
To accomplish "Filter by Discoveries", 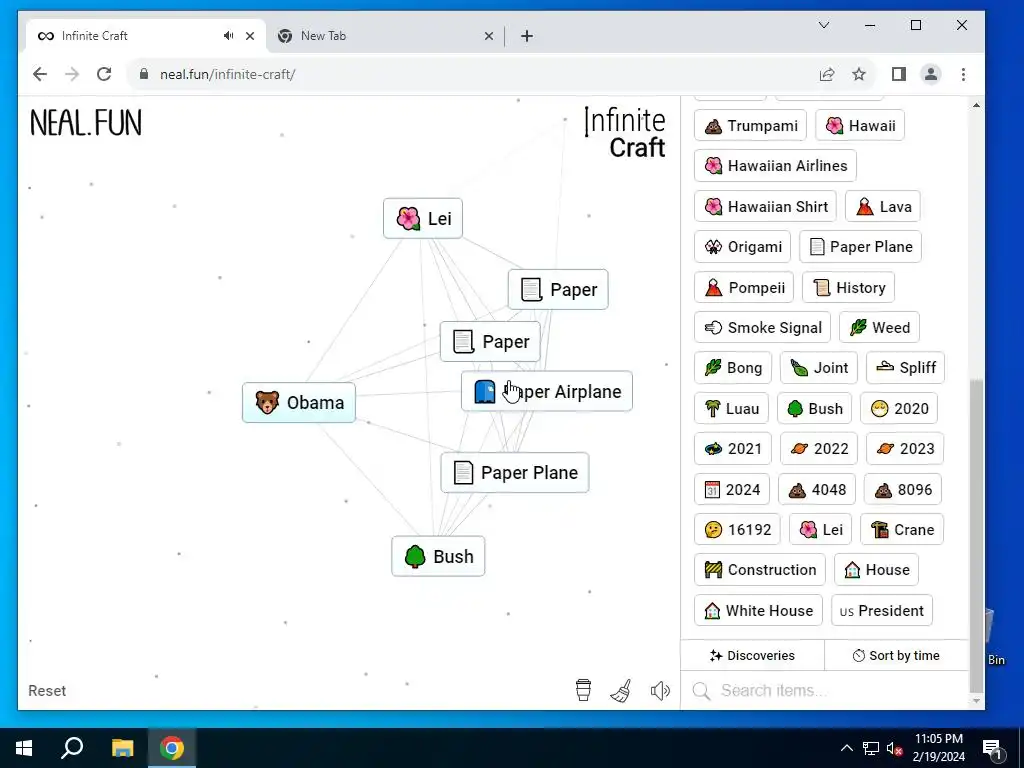I will tap(752, 655).
